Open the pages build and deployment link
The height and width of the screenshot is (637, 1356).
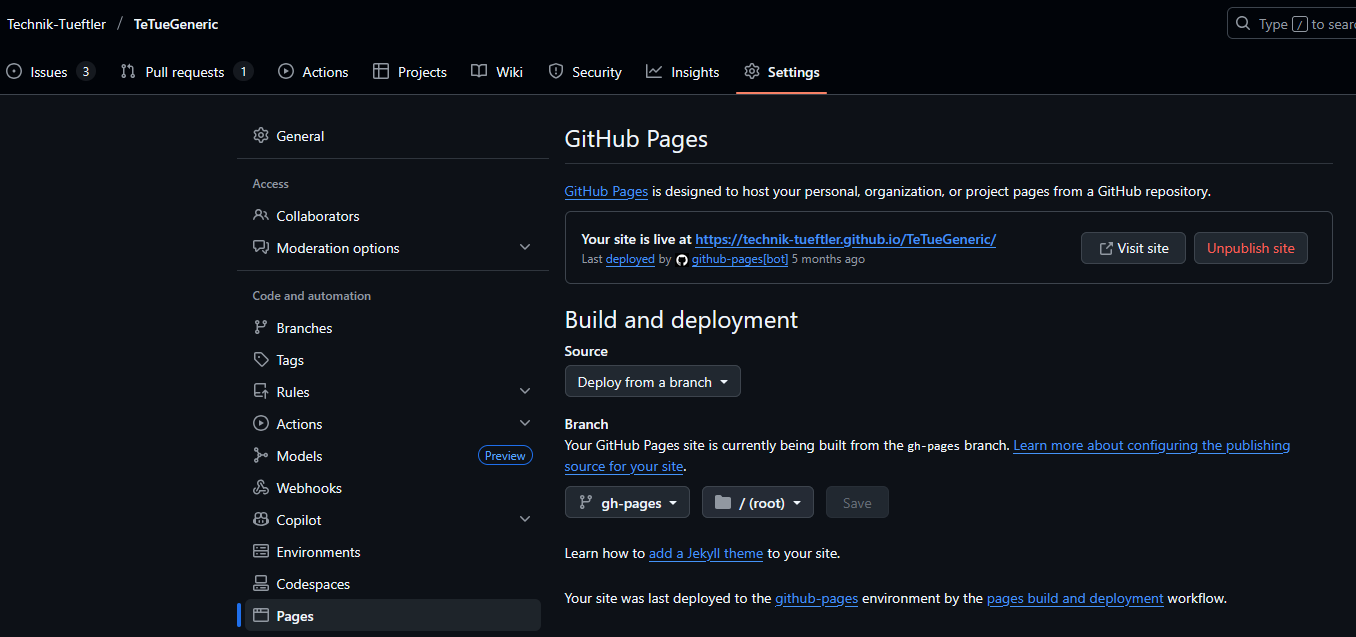coord(1075,599)
